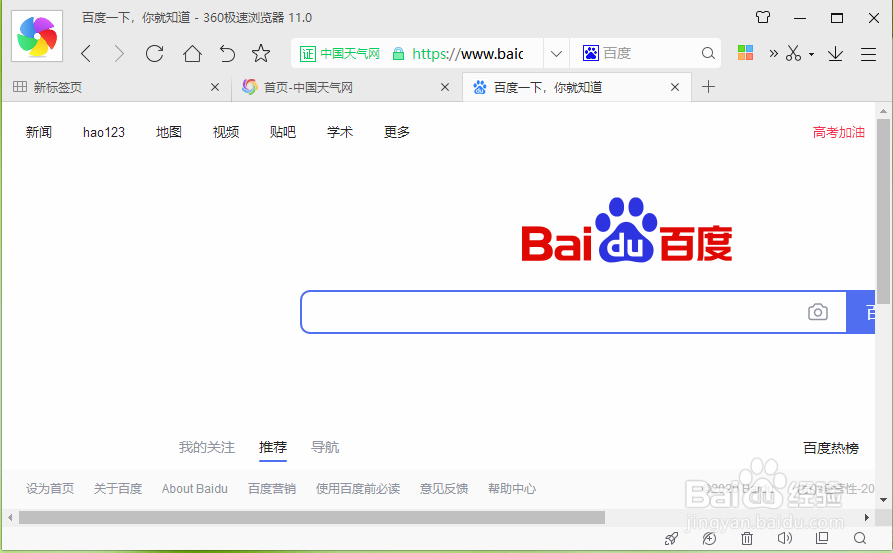Open the 新闻 link
Image resolution: width=893 pixels, height=553 pixels.
tap(39, 132)
